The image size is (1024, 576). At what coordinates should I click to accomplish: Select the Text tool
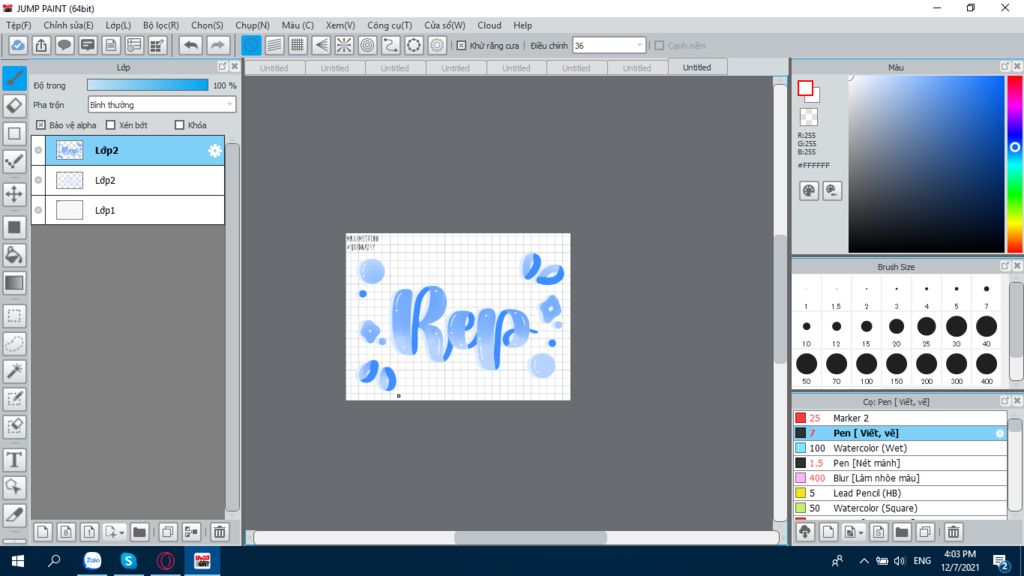tap(14, 460)
